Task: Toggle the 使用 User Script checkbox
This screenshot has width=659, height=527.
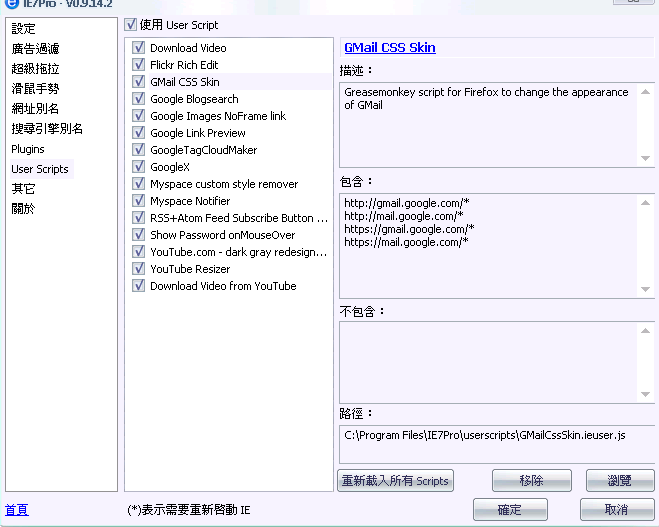Action: click(x=131, y=25)
